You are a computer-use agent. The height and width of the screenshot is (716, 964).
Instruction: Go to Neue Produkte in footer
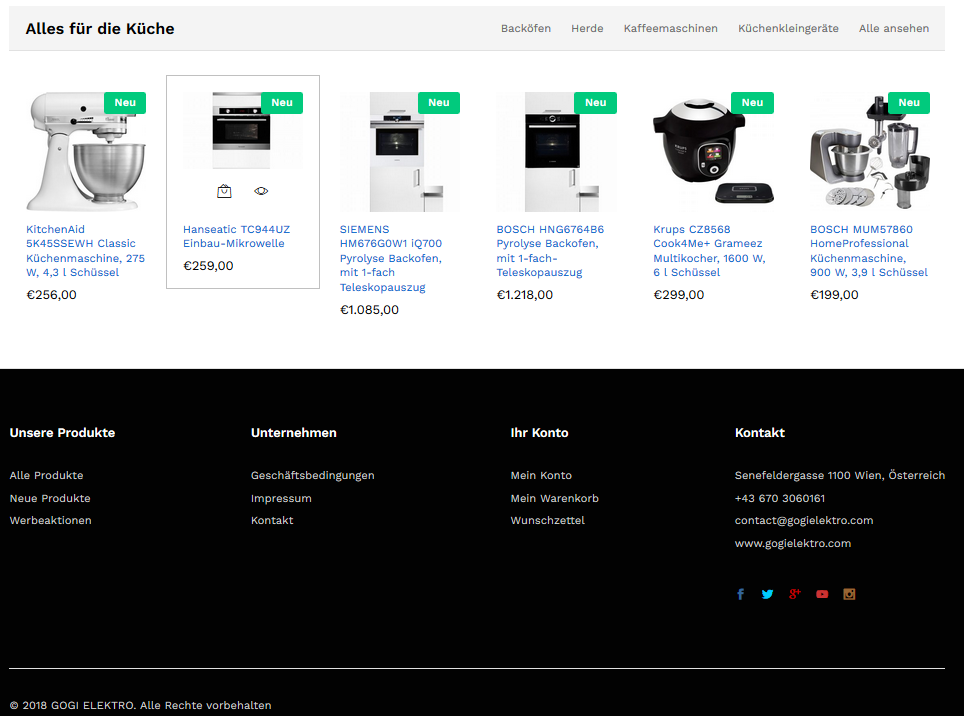pos(50,498)
